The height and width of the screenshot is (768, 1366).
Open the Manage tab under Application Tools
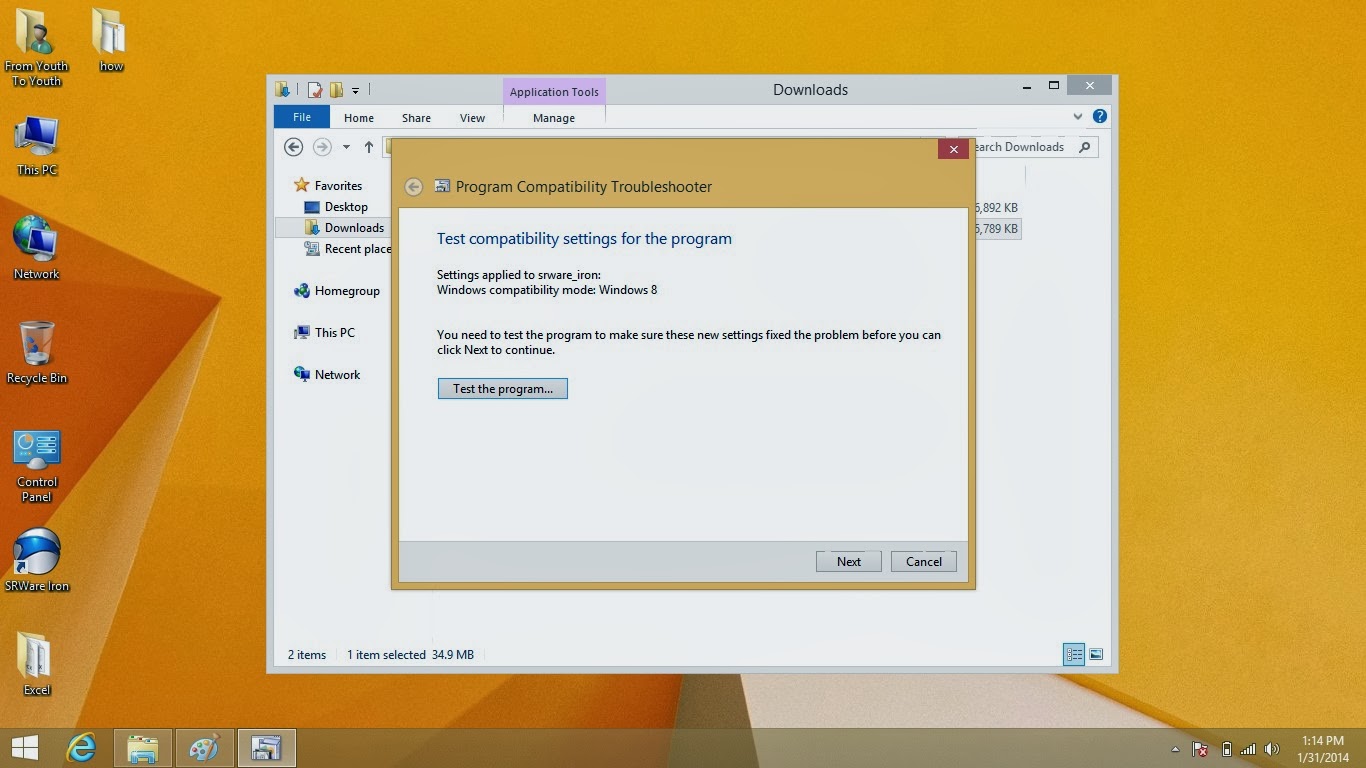(554, 117)
